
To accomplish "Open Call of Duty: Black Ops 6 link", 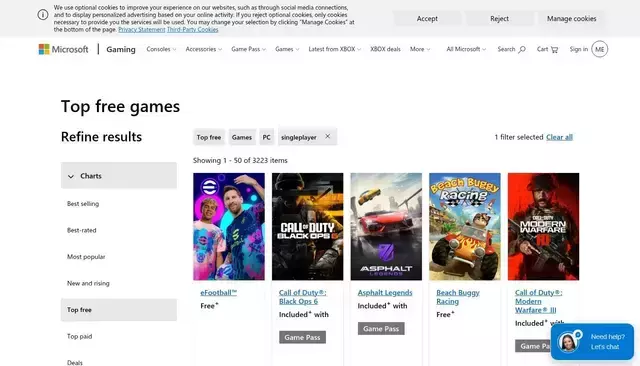I will tap(302, 297).
